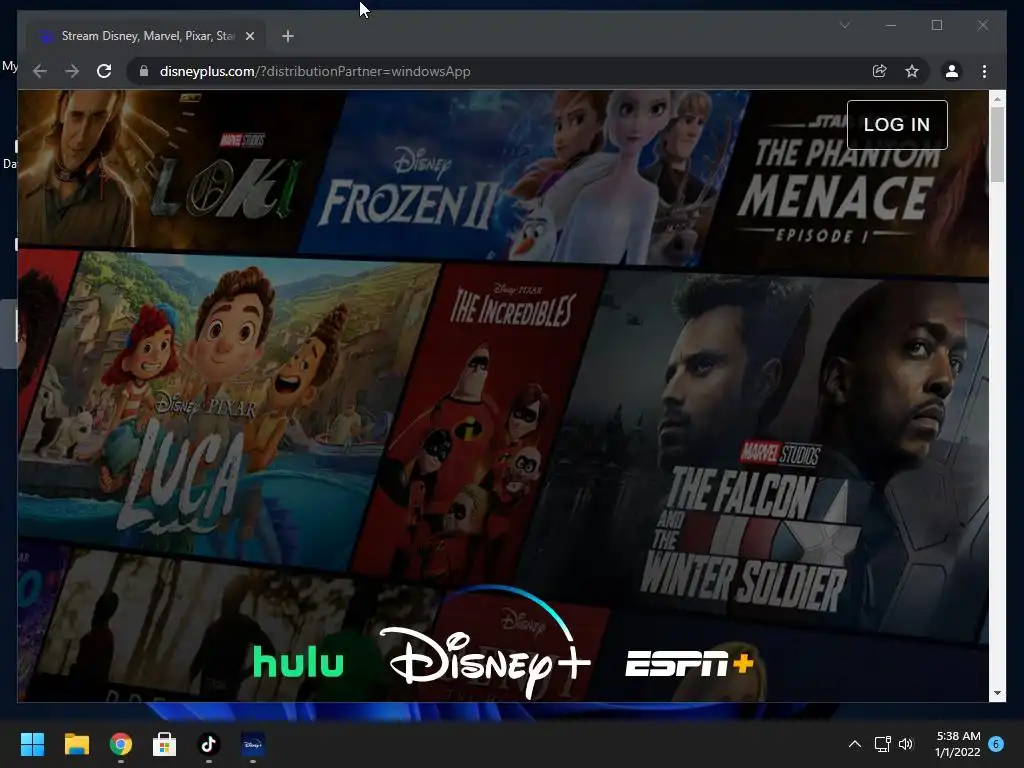Click the Disney+ logo
The height and width of the screenshot is (768, 1024).
[485, 643]
